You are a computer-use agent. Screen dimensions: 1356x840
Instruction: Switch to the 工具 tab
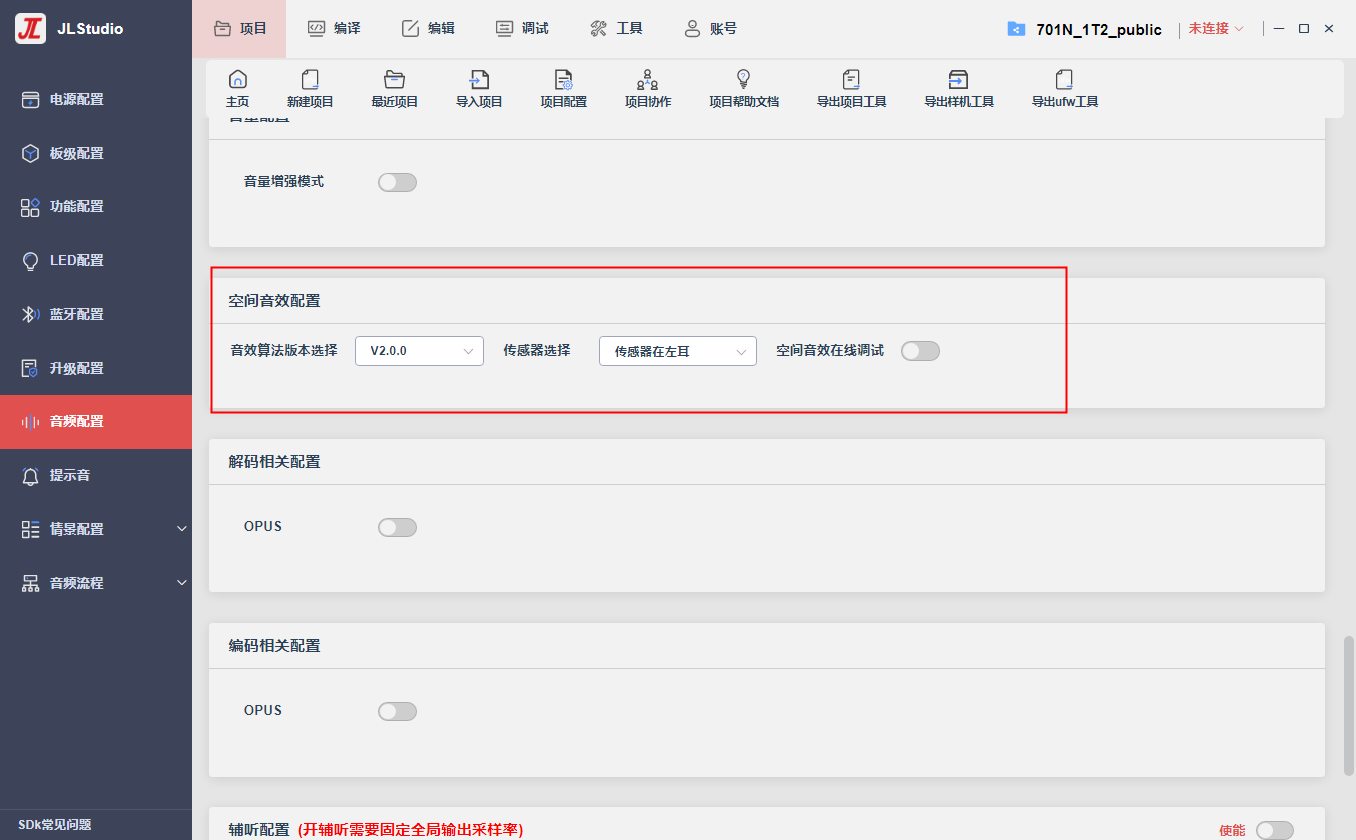pos(615,29)
